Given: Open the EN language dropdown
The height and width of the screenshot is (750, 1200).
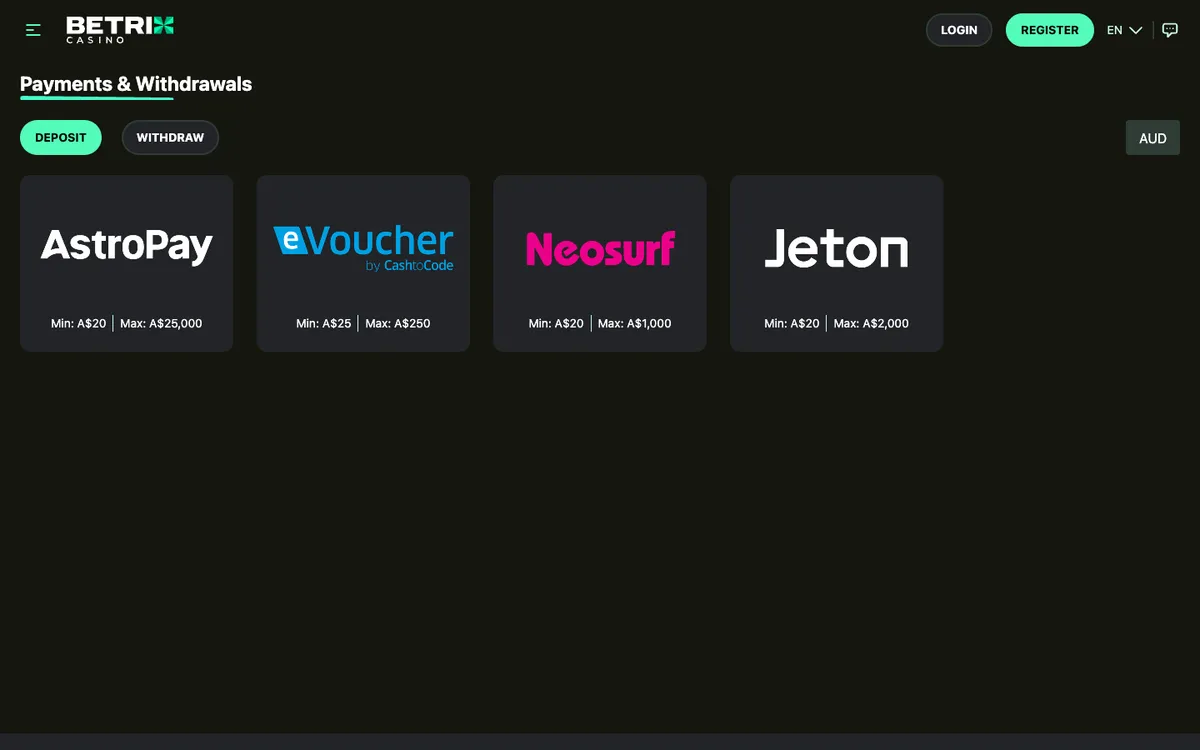Looking at the screenshot, I should (x=1124, y=30).
